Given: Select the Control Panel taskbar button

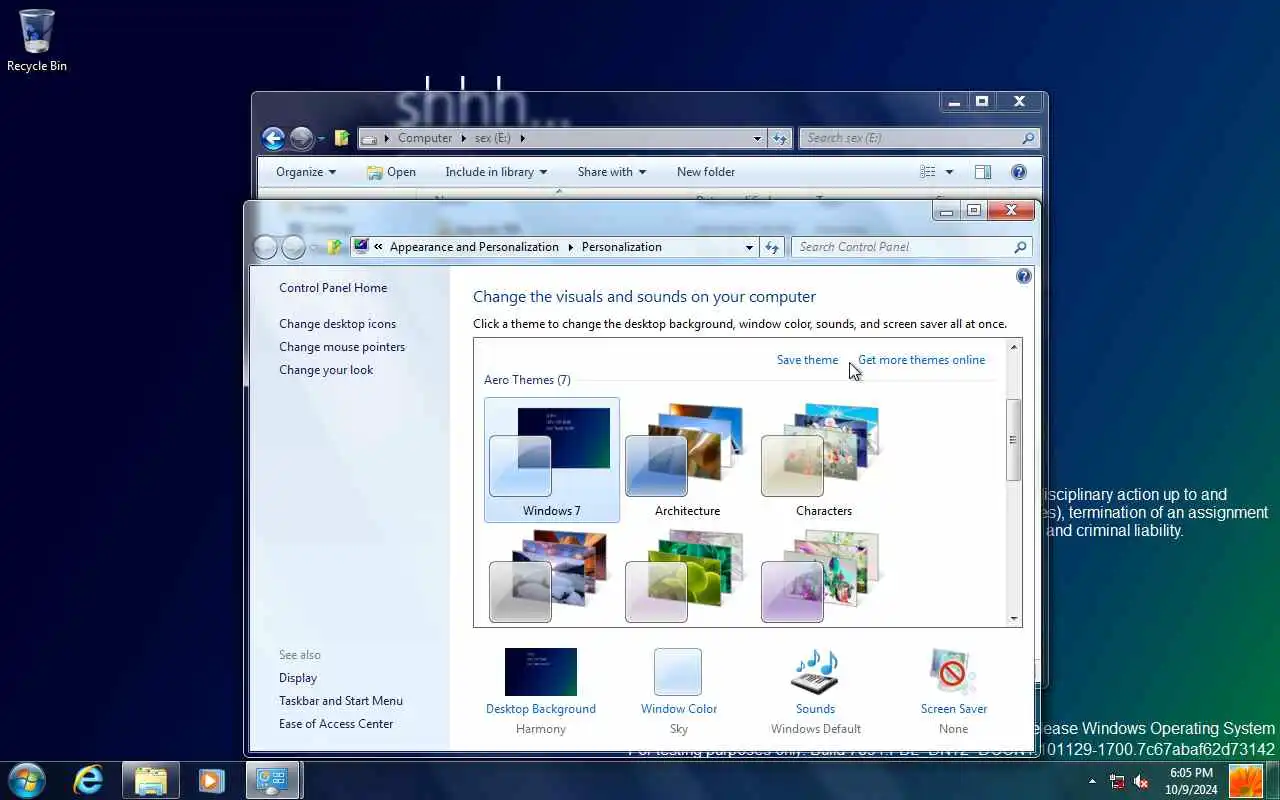Looking at the screenshot, I should point(272,780).
